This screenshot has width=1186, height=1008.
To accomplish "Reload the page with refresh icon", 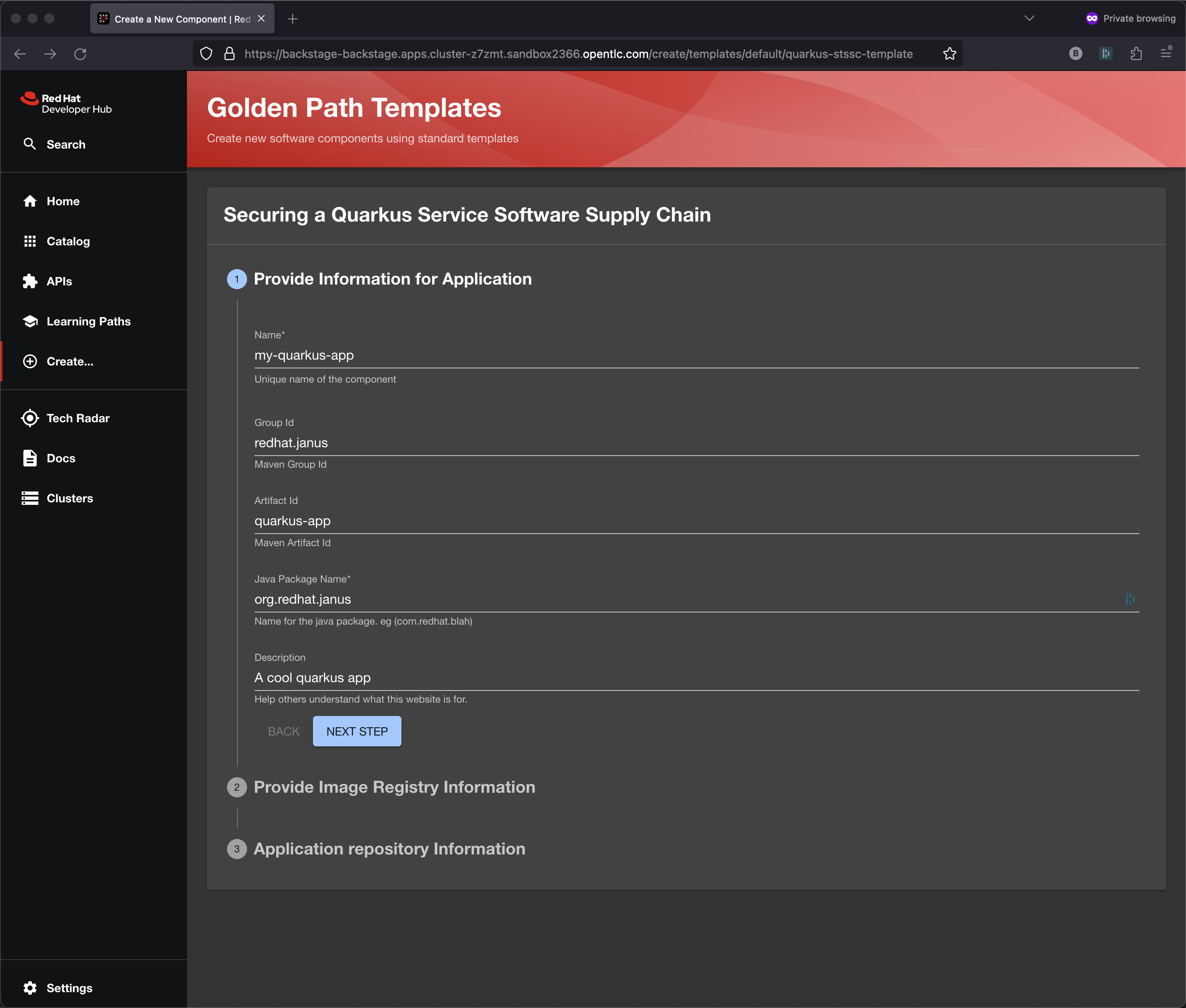I will coord(80,54).
